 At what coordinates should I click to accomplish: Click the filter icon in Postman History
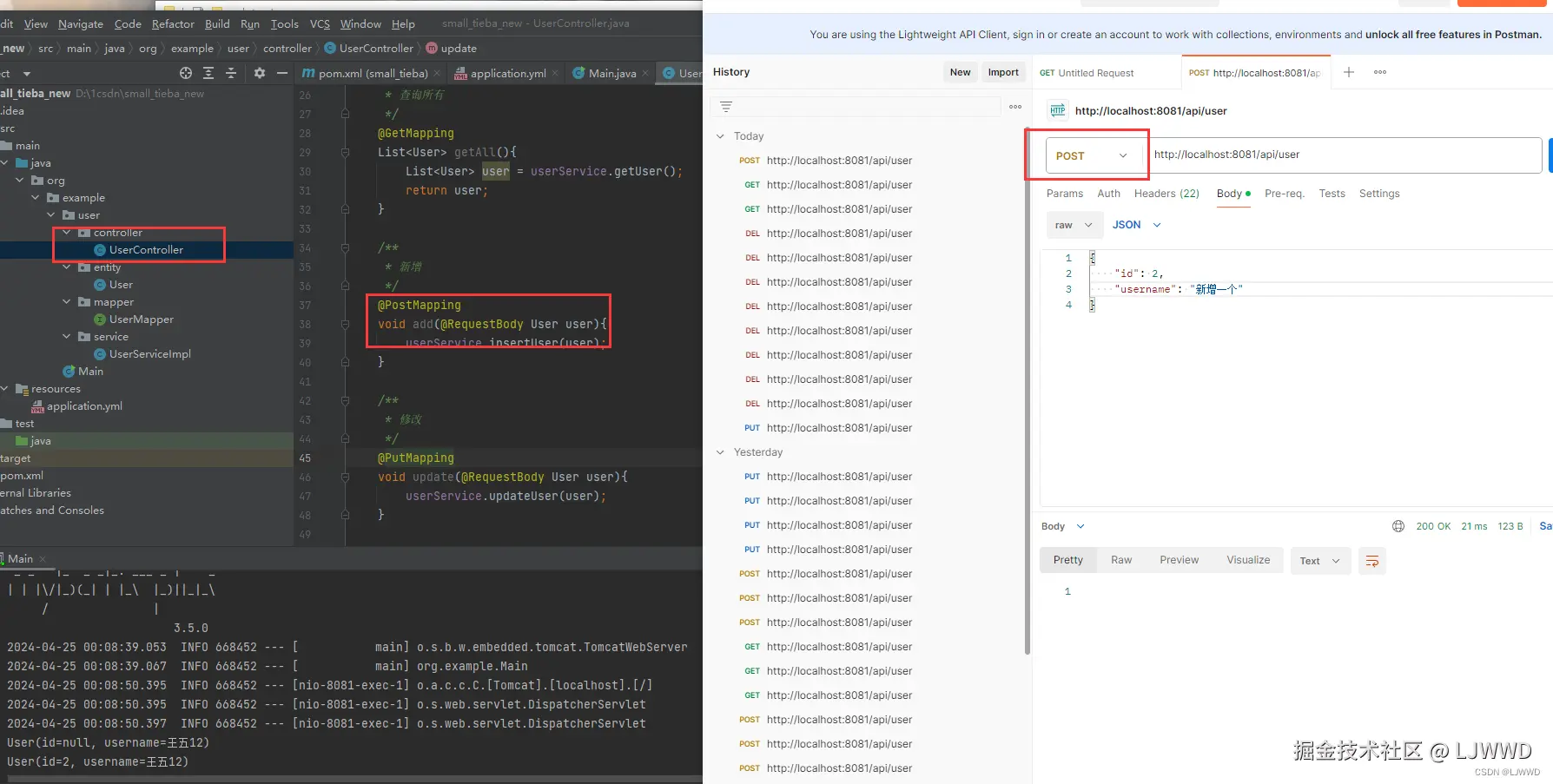pyautogui.click(x=726, y=107)
